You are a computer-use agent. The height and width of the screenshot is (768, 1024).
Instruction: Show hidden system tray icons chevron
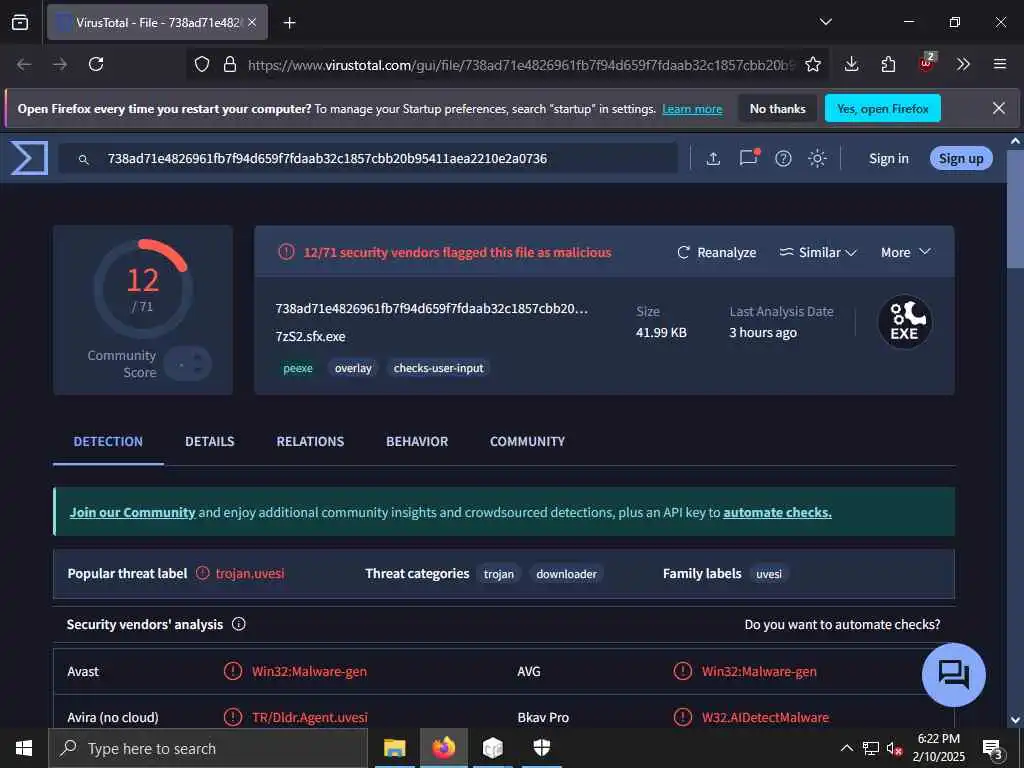point(846,748)
